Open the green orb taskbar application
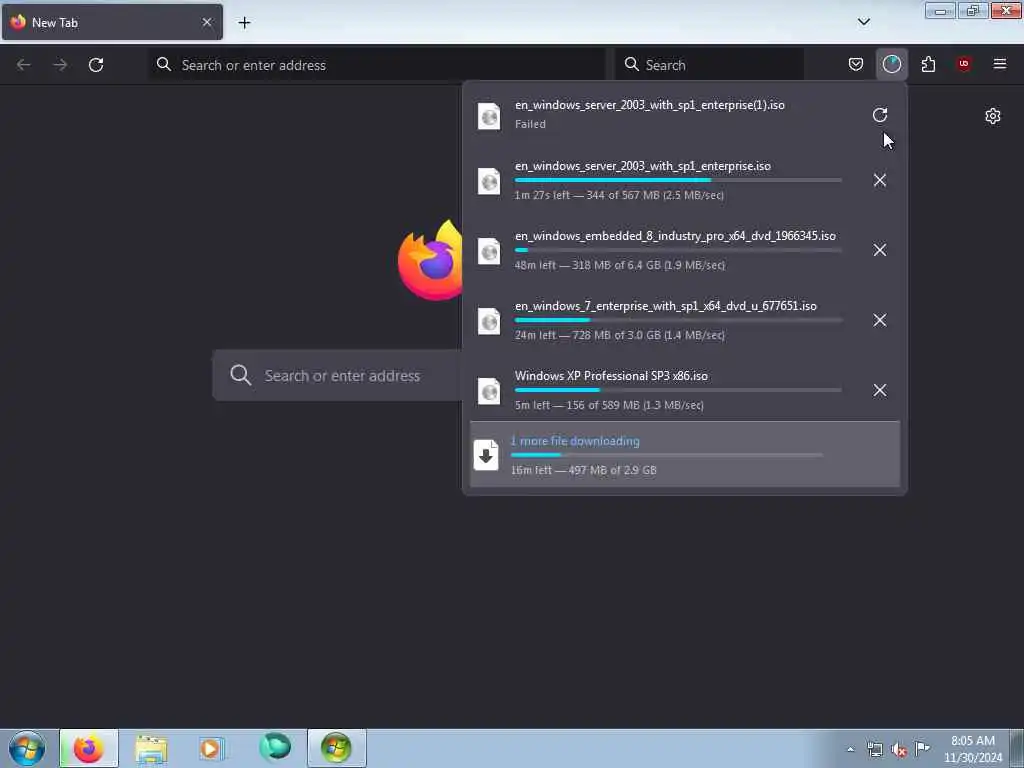 (x=275, y=747)
